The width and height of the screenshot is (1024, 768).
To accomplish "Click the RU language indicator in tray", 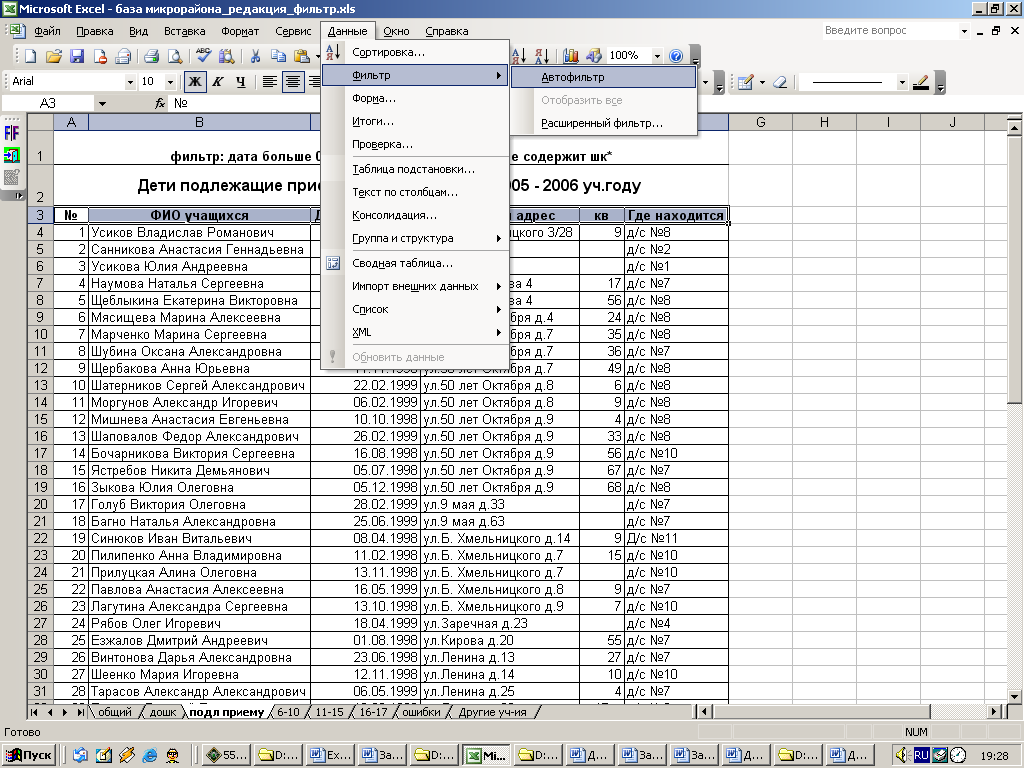I will click(x=921, y=755).
